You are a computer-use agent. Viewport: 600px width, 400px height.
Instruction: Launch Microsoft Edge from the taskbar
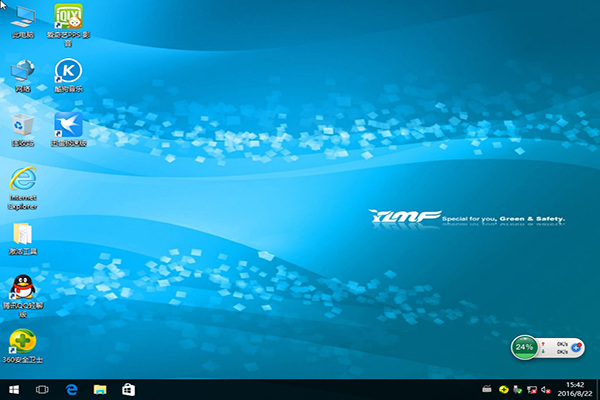click(72, 390)
